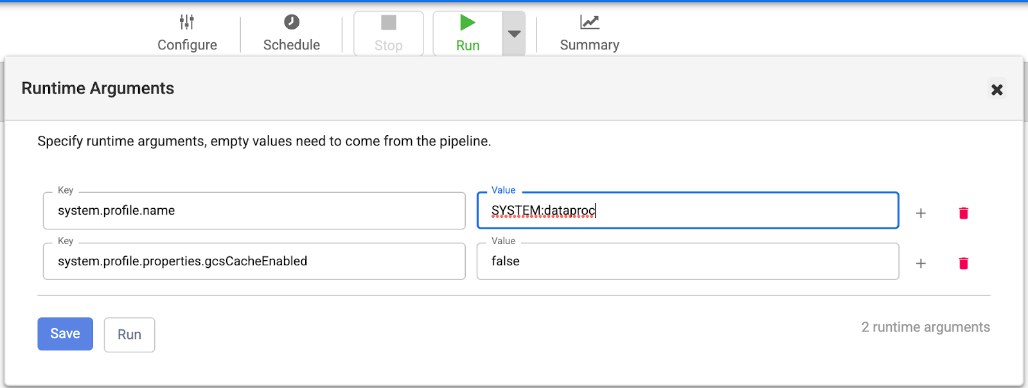Screen dimensions: 1028x388
Task: Click the '2 runtime arguments' count text
Action: pos(925,326)
